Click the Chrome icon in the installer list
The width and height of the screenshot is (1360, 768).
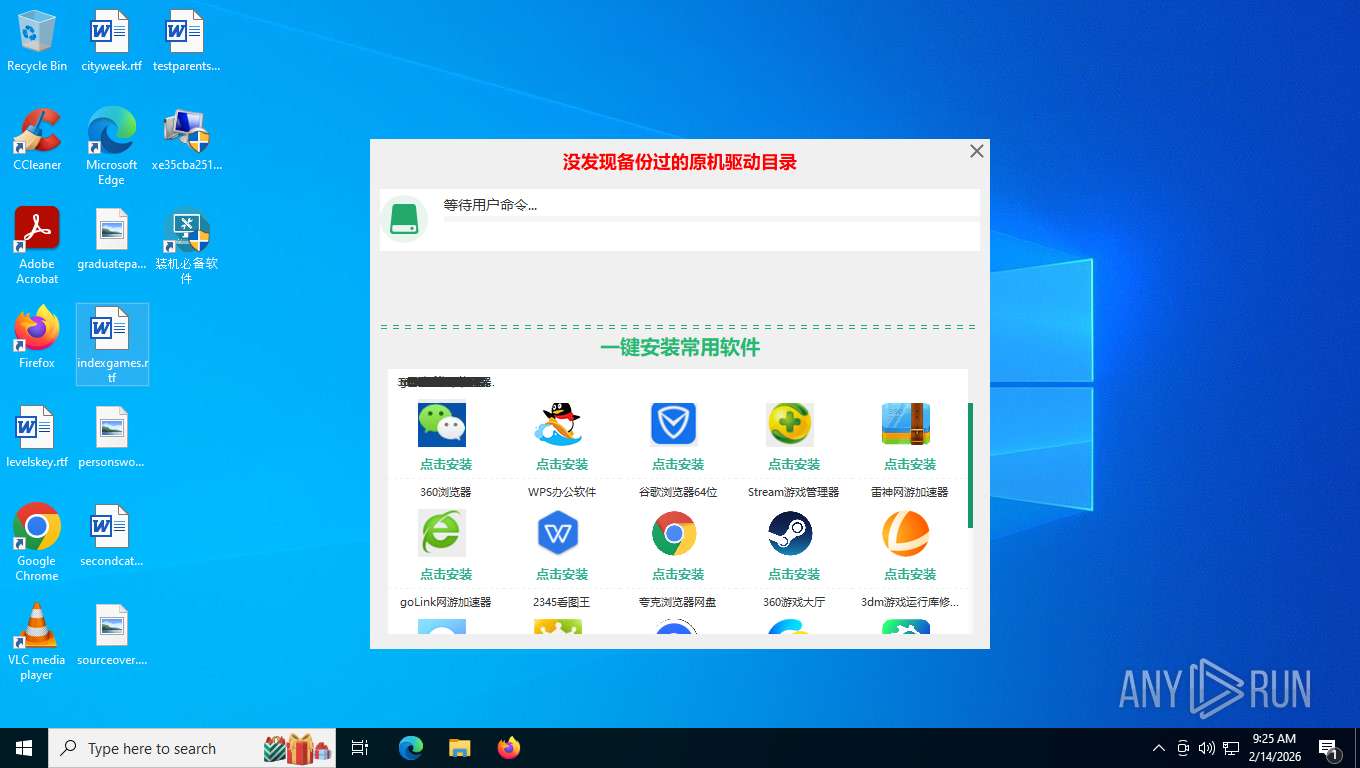(674, 533)
